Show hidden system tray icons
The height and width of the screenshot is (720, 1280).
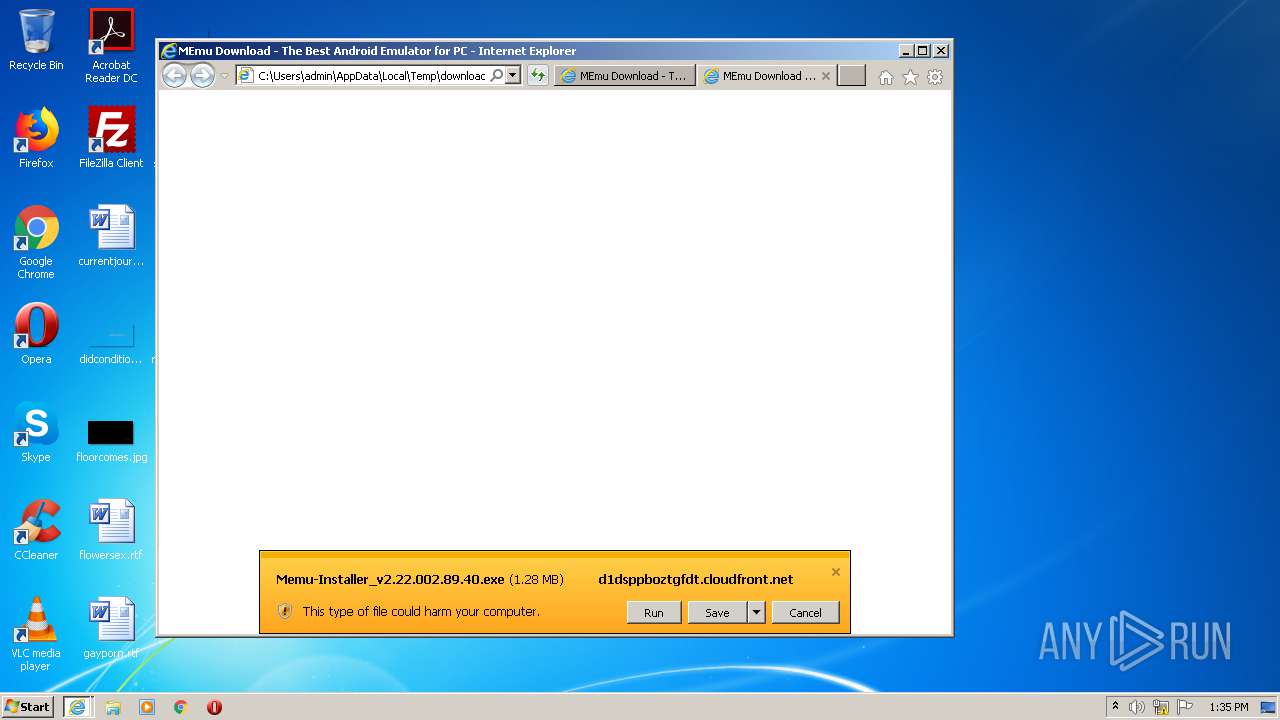tap(1115, 706)
